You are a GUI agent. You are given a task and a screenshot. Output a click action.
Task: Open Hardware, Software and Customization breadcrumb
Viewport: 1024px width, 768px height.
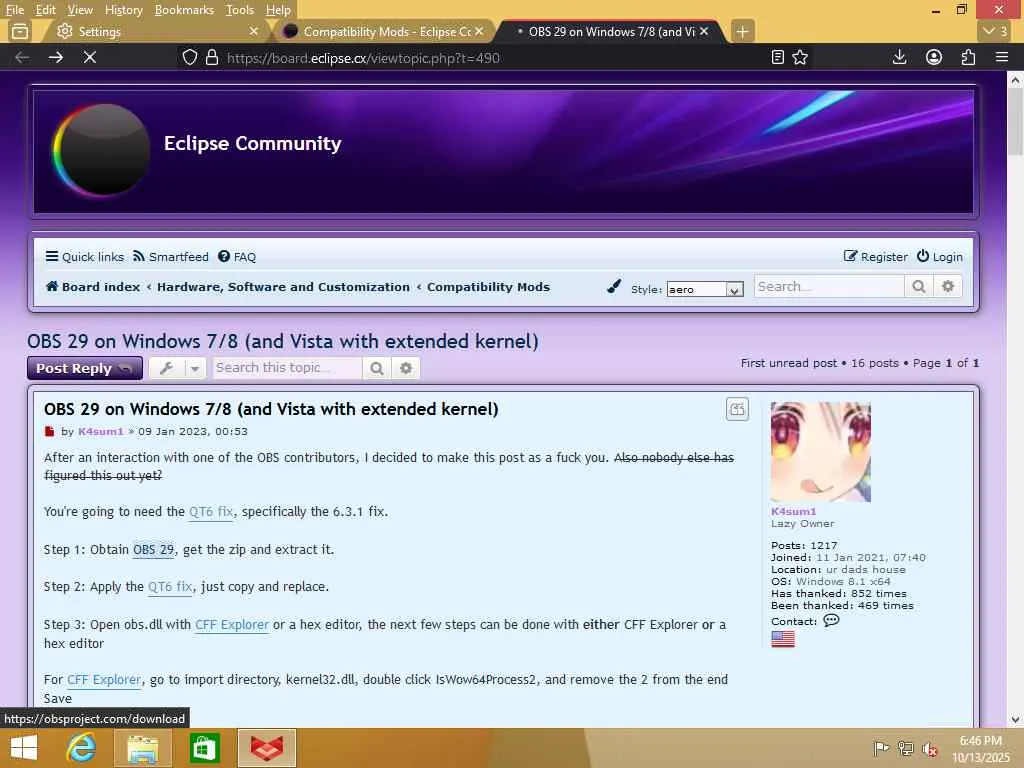(283, 287)
